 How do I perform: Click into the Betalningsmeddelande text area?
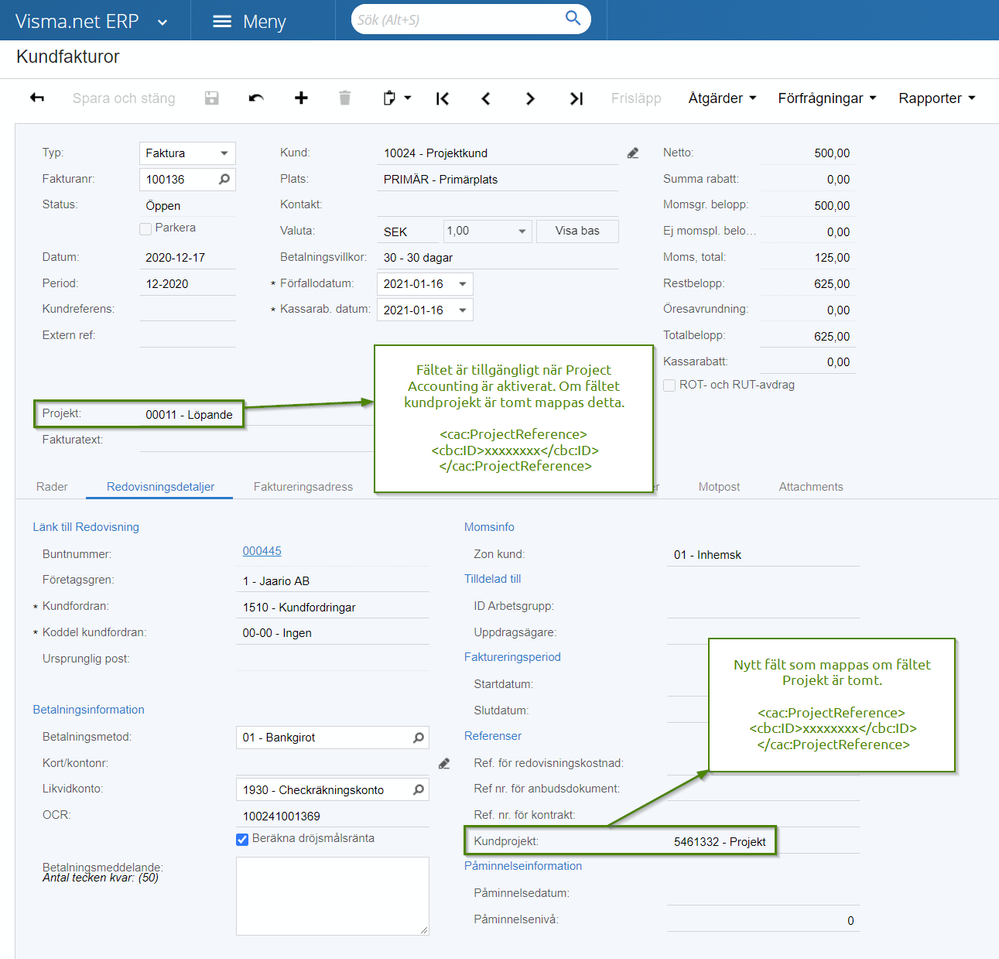(x=333, y=896)
